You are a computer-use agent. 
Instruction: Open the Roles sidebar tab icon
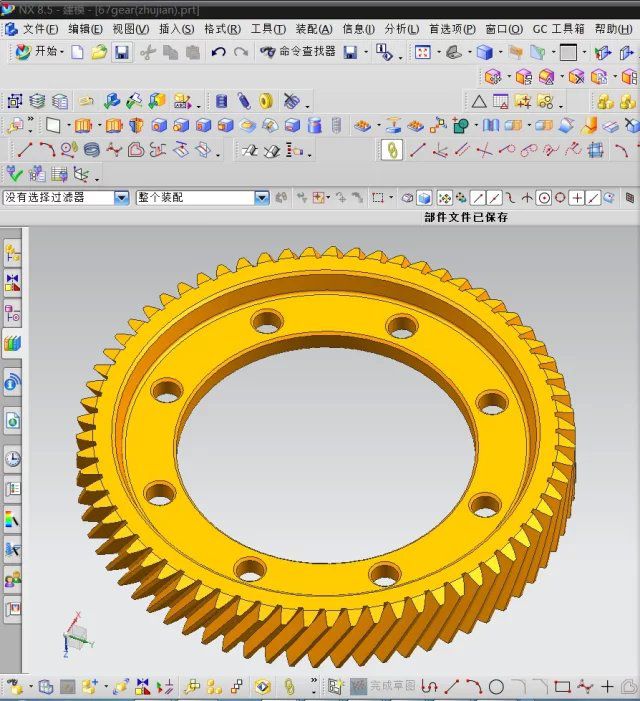point(13,578)
